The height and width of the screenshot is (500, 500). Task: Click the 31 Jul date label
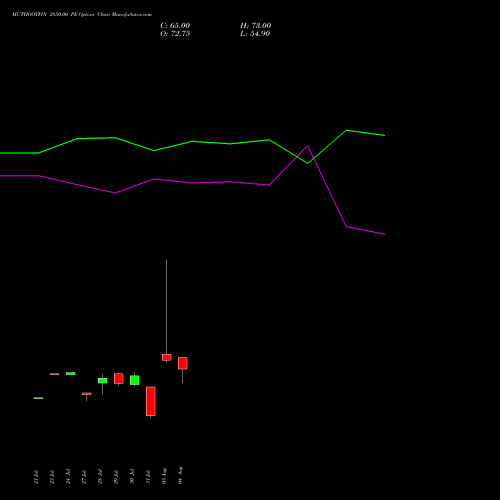pos(148,477)
